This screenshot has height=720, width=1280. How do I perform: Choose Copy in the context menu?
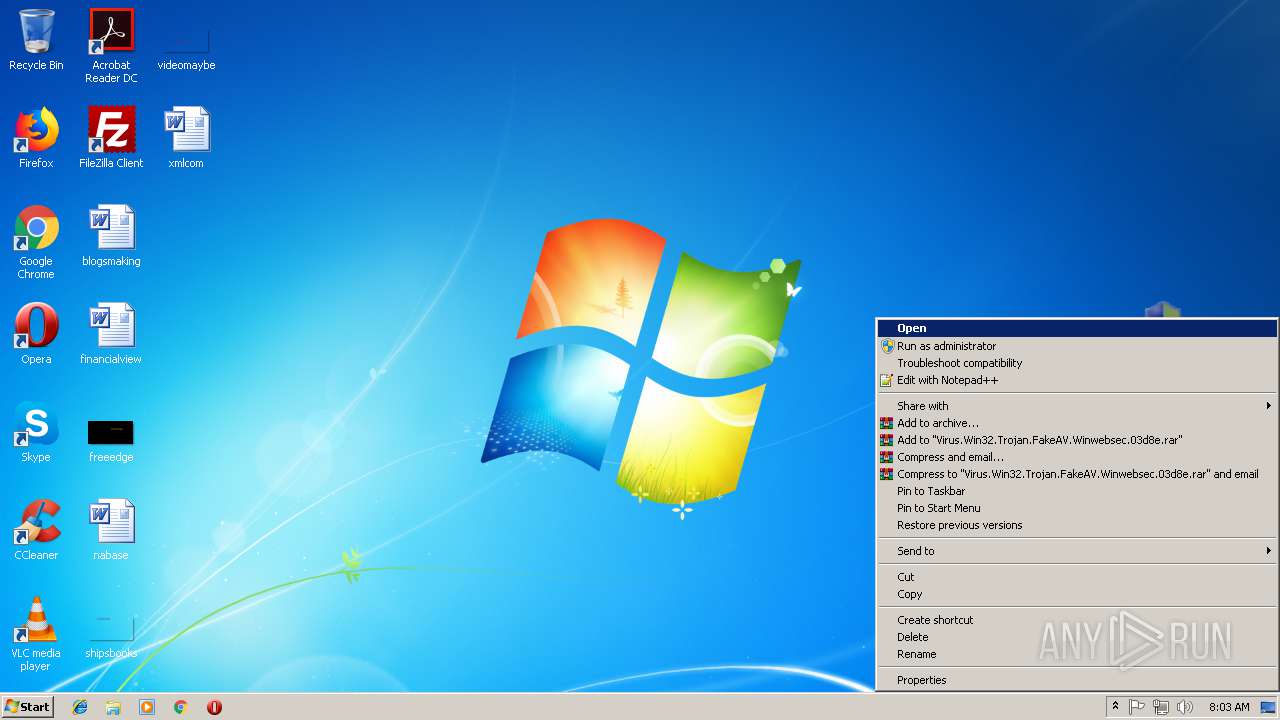pyautogui.click(x=1077, y=594)
